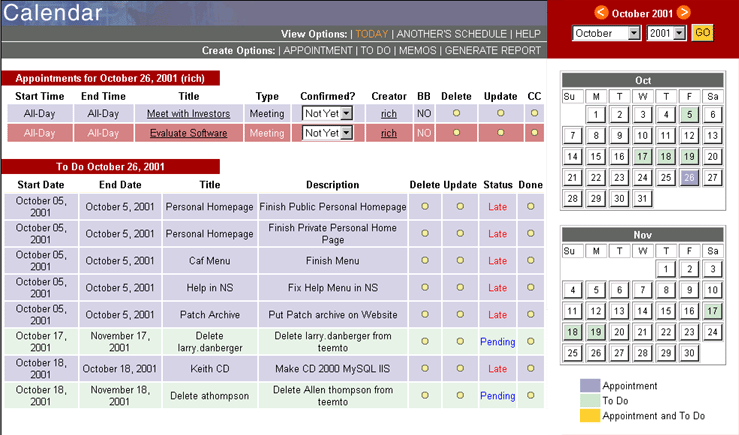Click yellow Appointment and To Do legend swatch

[x=590, y=416]
